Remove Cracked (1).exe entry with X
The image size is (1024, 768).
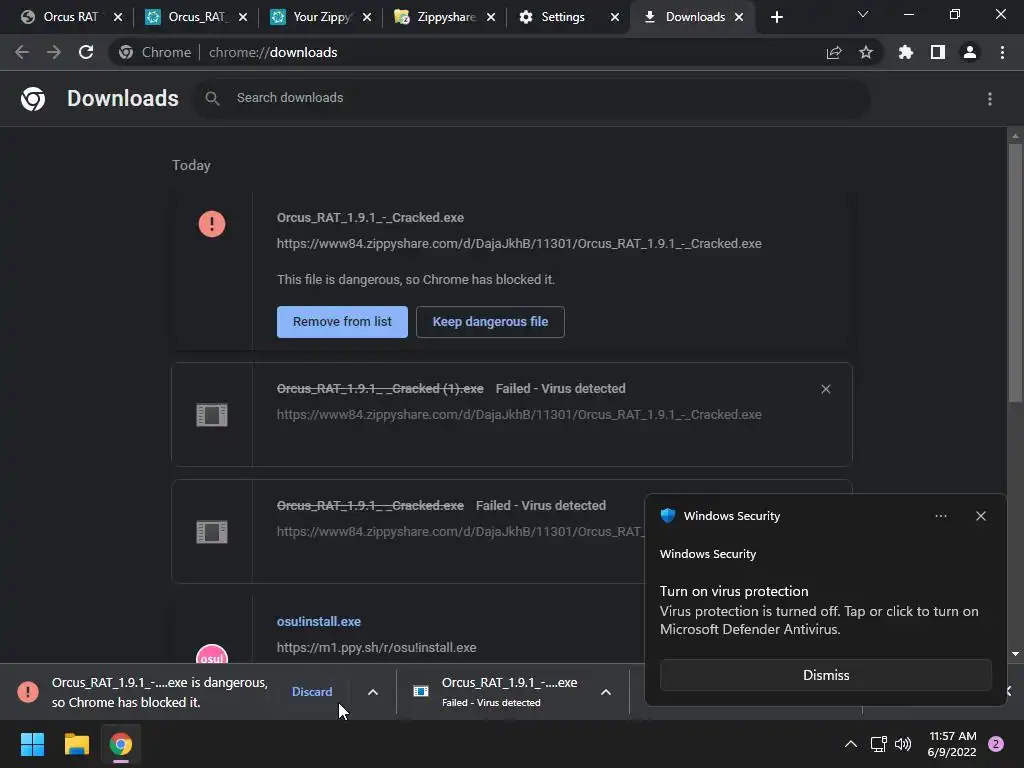[826, 389]
